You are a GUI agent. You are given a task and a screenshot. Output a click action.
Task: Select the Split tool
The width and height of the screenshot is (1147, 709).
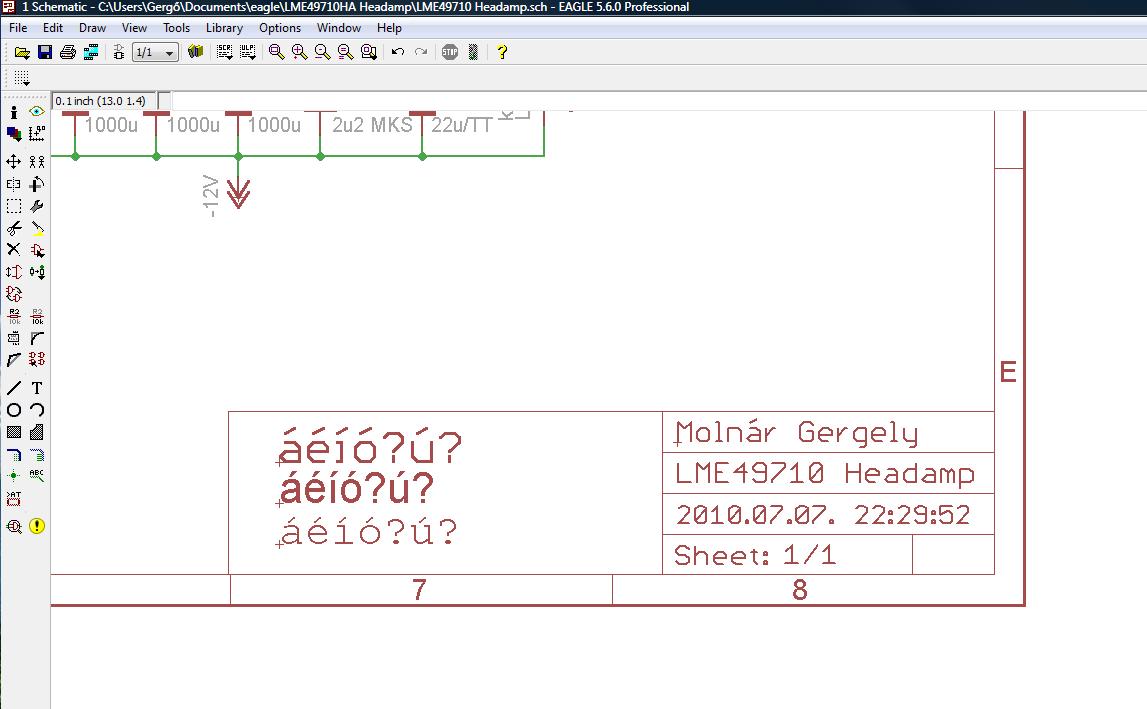point(13,359)
